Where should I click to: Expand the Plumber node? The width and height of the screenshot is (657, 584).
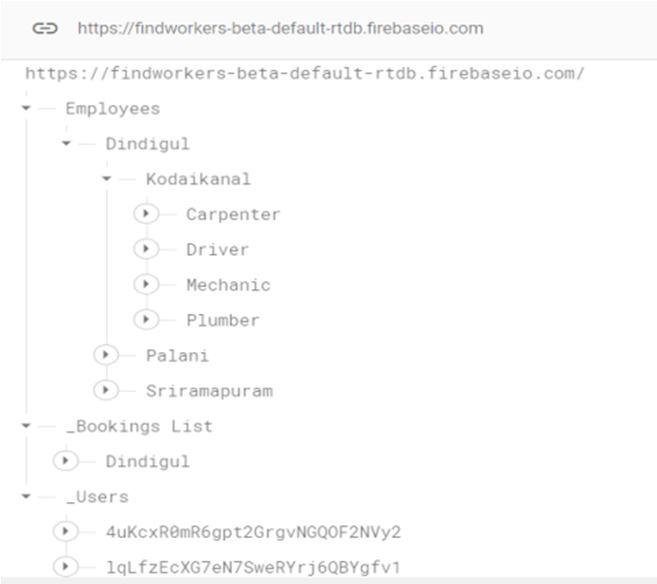click(x=146, y=320)
